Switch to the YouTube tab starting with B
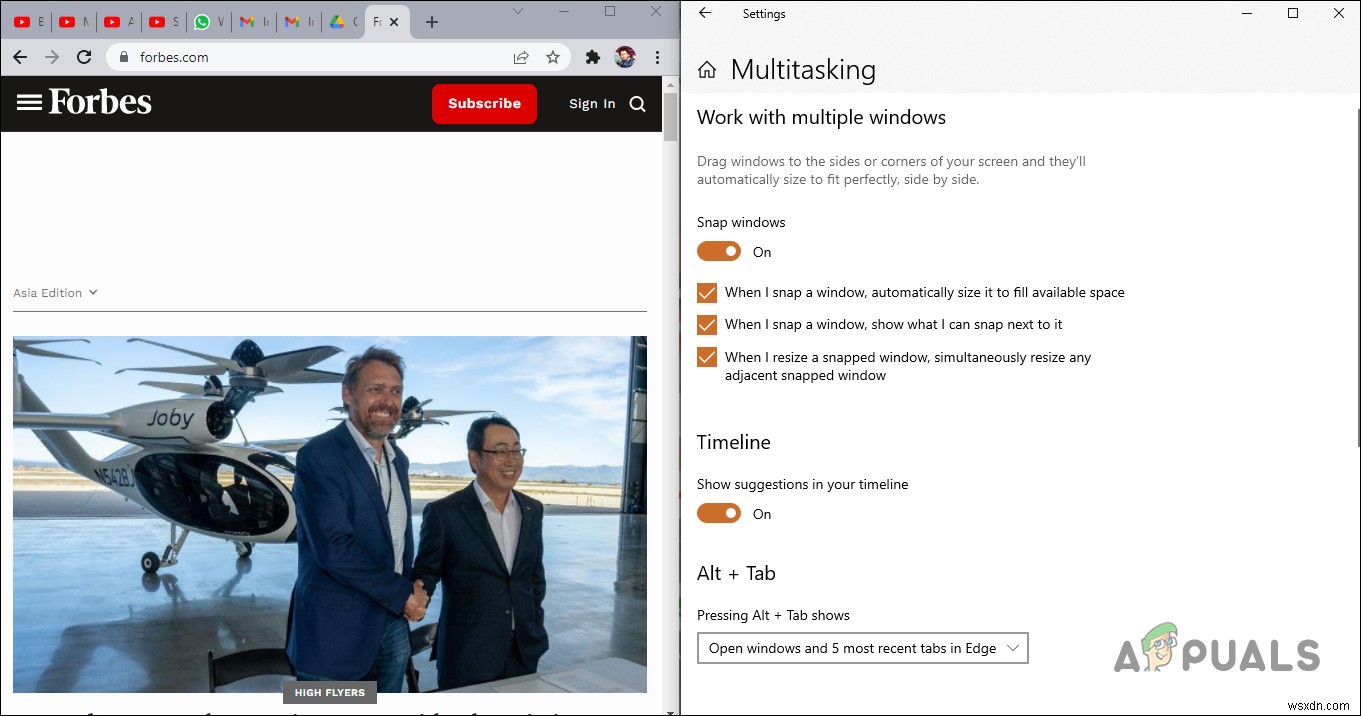This screenshot has height=716, width=1361. pyautogui.click(x=28, y=22)
